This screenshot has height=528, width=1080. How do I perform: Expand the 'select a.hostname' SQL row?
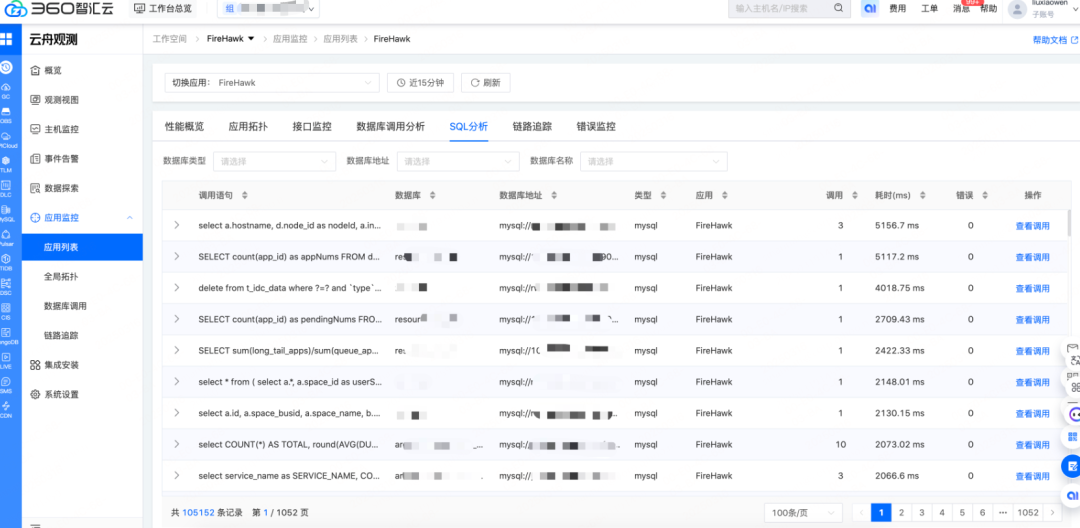(x=176, y=225)
